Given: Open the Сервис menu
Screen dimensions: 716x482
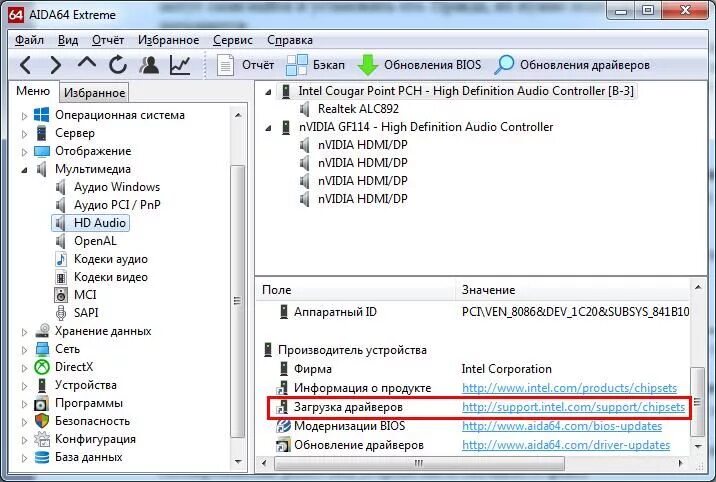Looking at the screenshot, I should click(233, 40).
